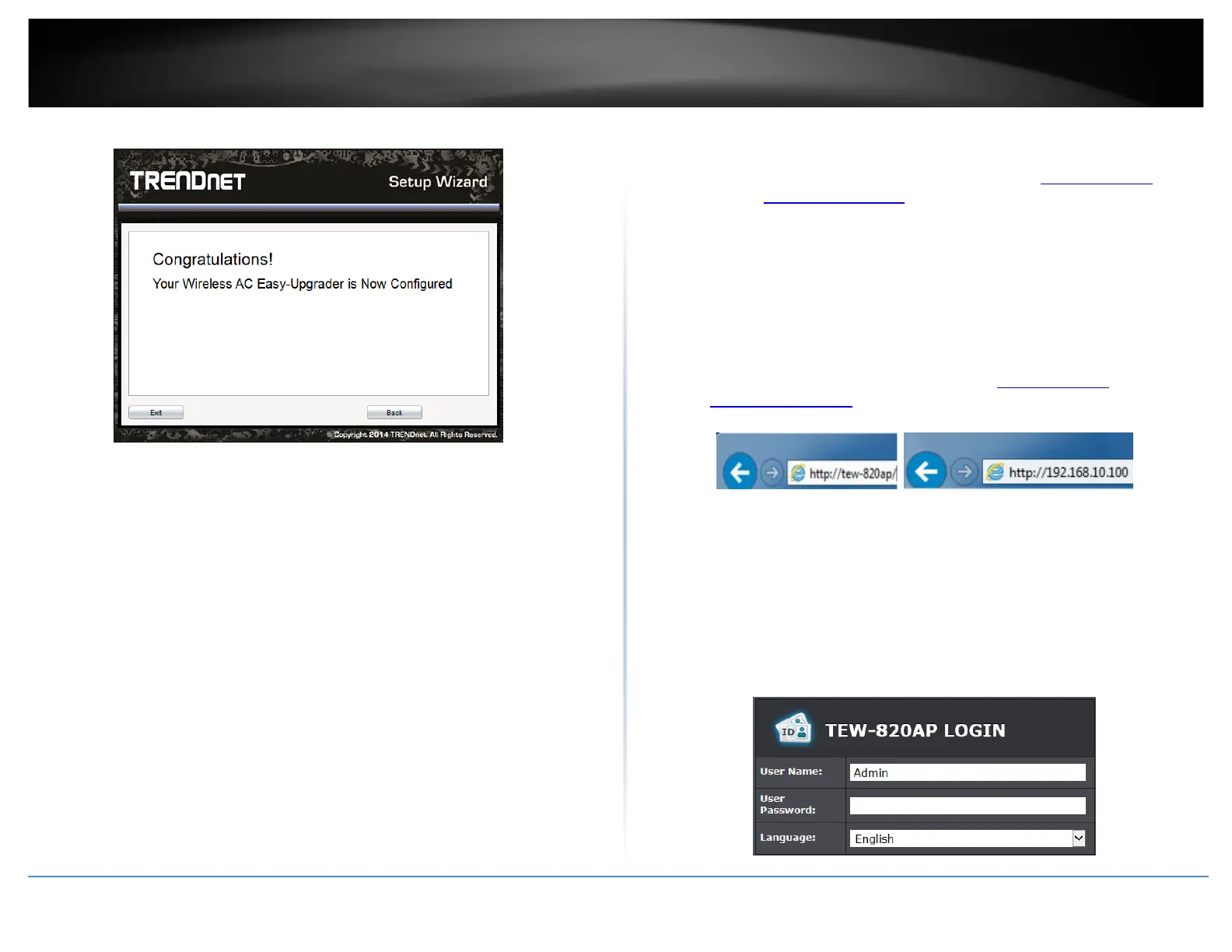The image size is (1232, 952).
Task: Click the TRENDnet logo in the wizard header
Action: click(187, 181)
